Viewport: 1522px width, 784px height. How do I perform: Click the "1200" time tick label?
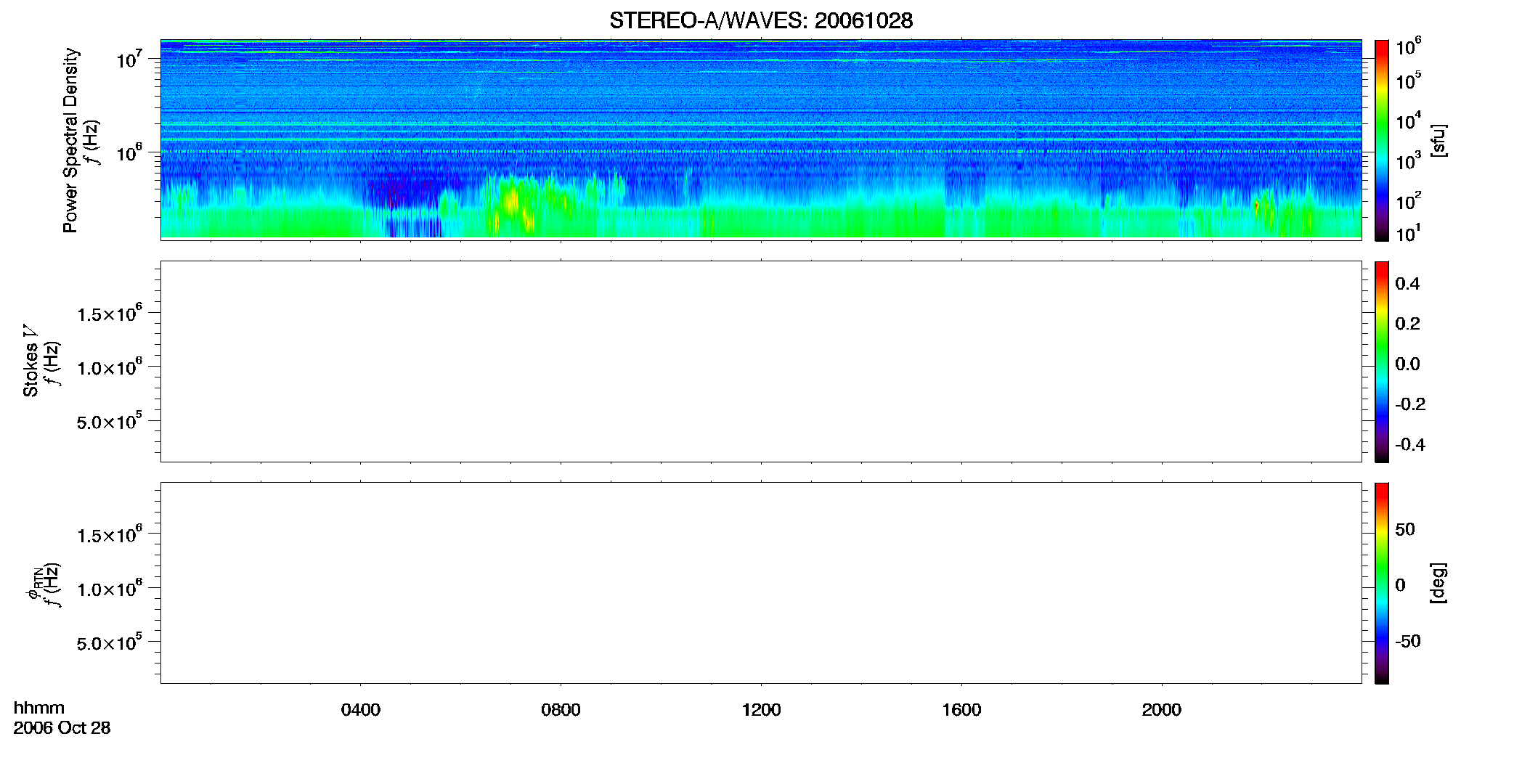click(761, 710)
